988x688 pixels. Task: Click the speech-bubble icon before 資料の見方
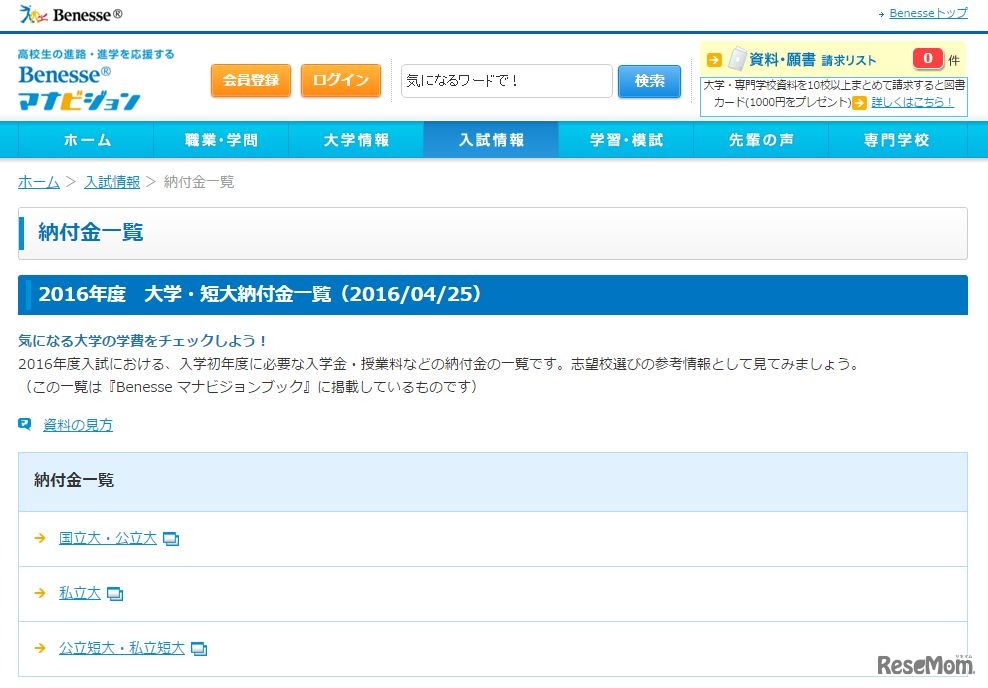click(x=27, y=424)
